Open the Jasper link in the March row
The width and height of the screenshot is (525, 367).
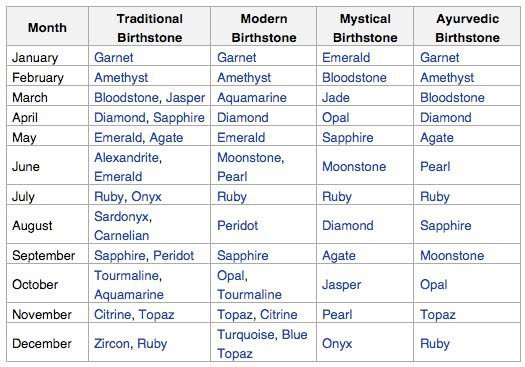pos(185,97)
